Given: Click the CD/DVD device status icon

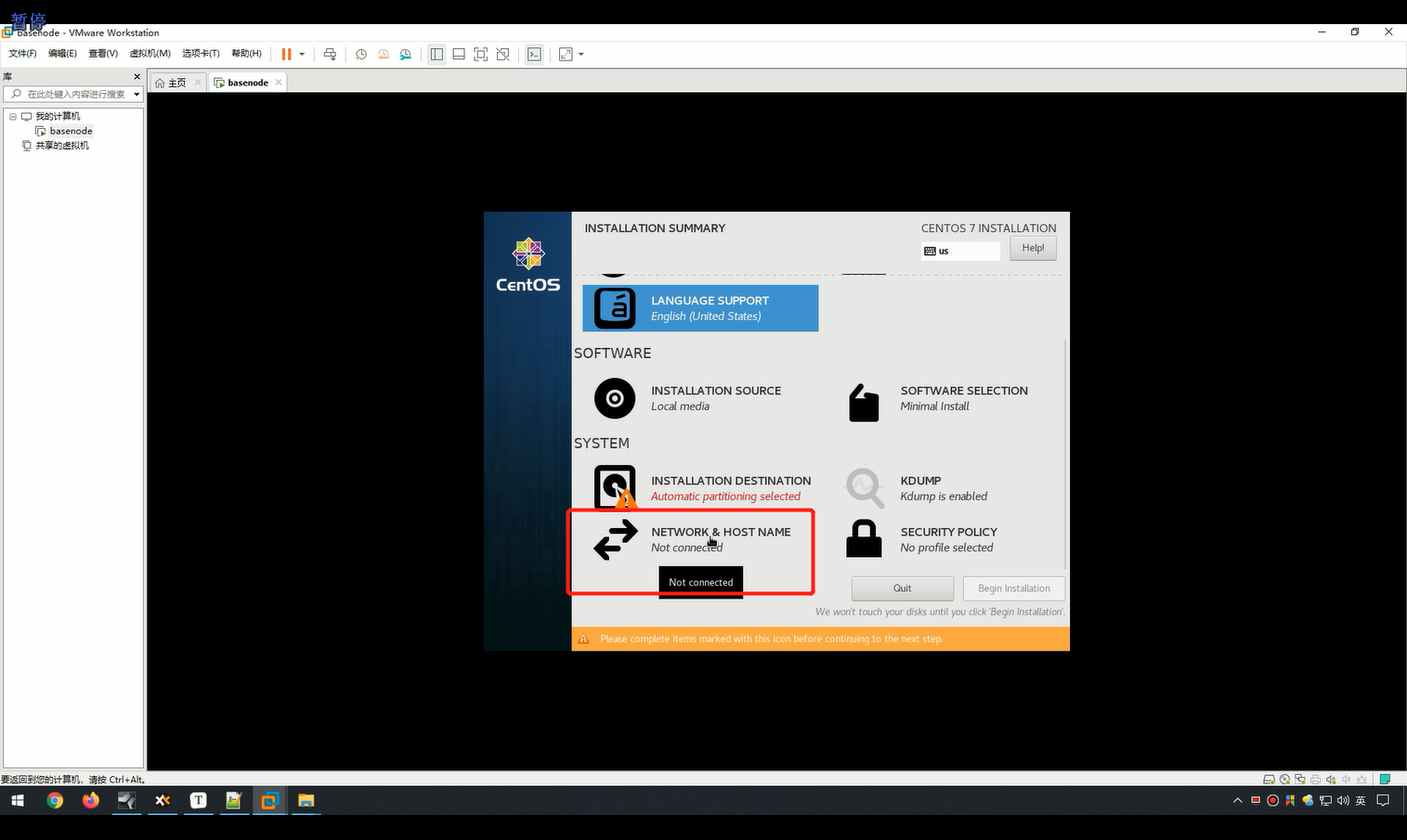Looking at the screenshot, I should (1284, 780).
